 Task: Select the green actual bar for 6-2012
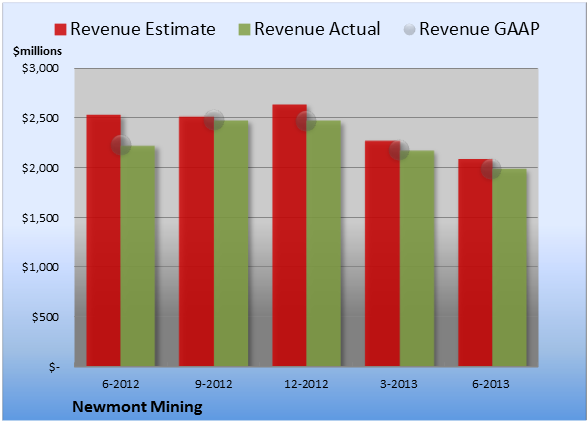(138, 256)
